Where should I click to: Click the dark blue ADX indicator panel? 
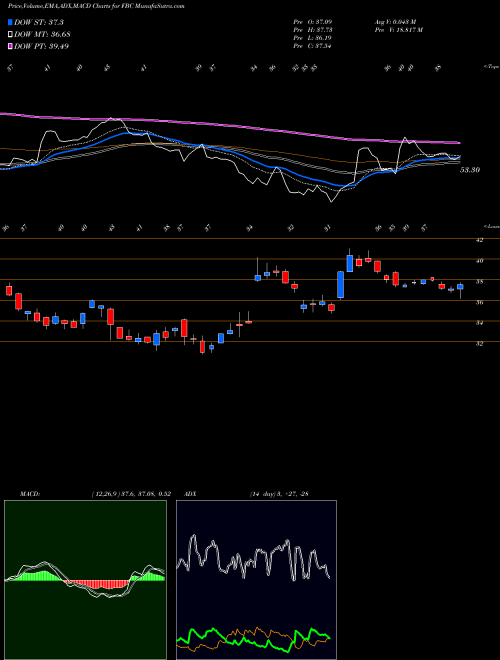(256, 580)
